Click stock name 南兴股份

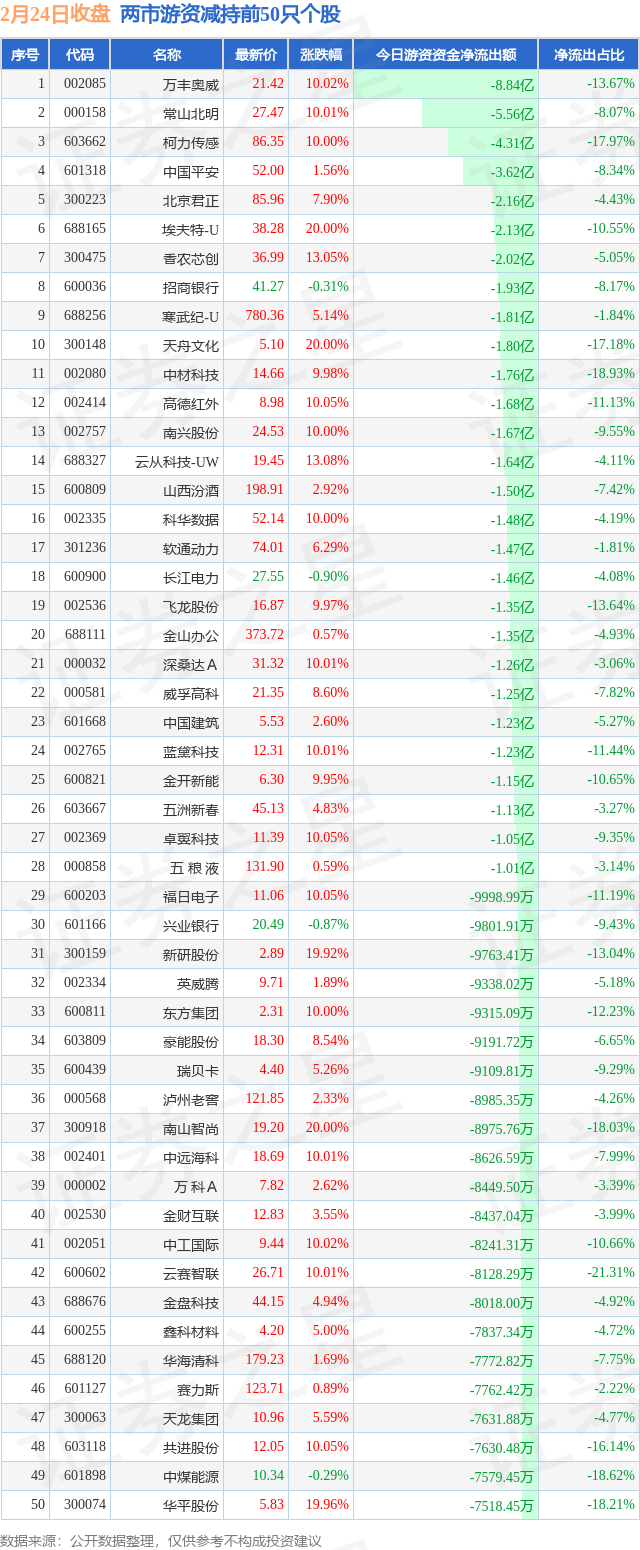pos(191,432)
